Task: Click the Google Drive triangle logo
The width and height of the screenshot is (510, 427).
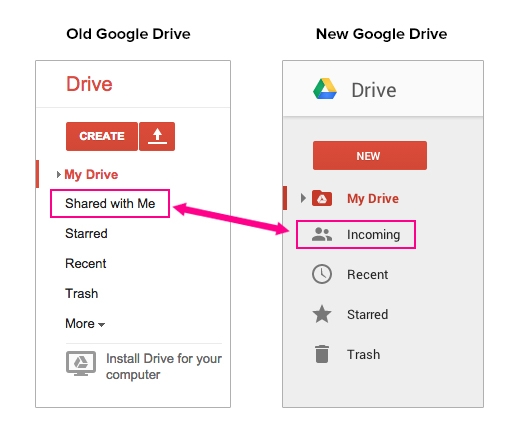Action: (x=325, y=89)
